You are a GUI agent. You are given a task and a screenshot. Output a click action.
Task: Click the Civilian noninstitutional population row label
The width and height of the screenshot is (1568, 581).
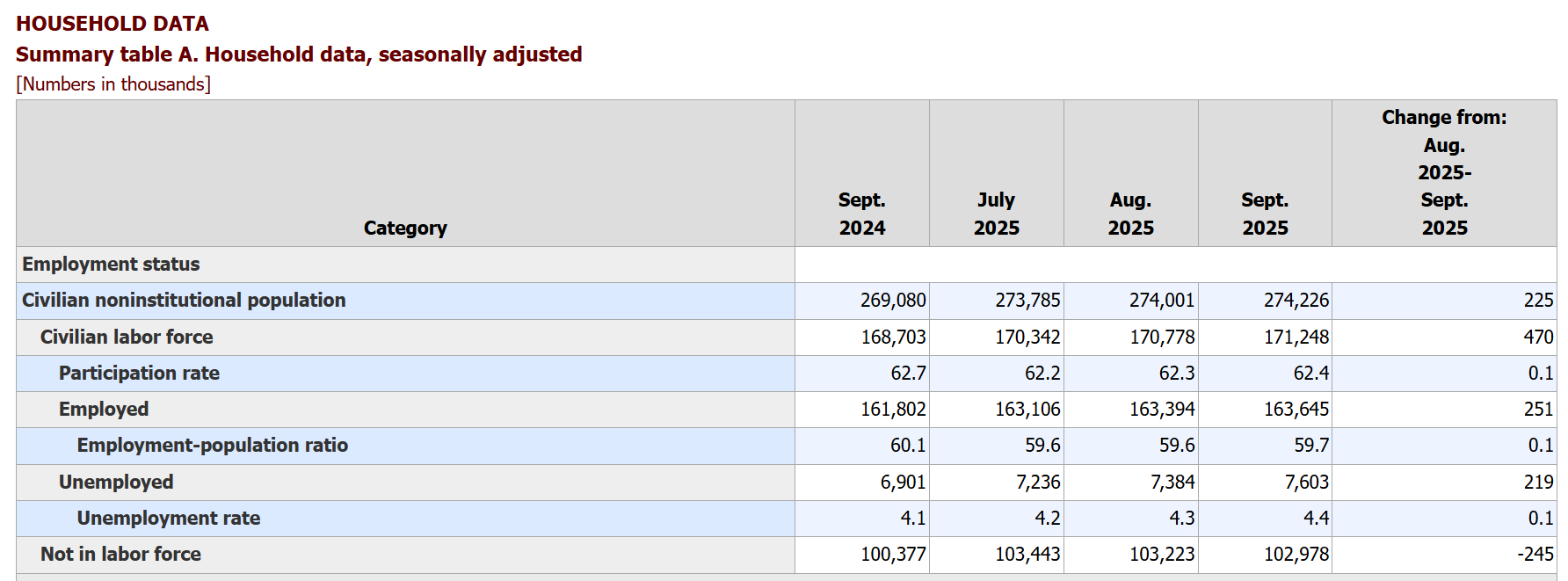(x=184, y=301)
